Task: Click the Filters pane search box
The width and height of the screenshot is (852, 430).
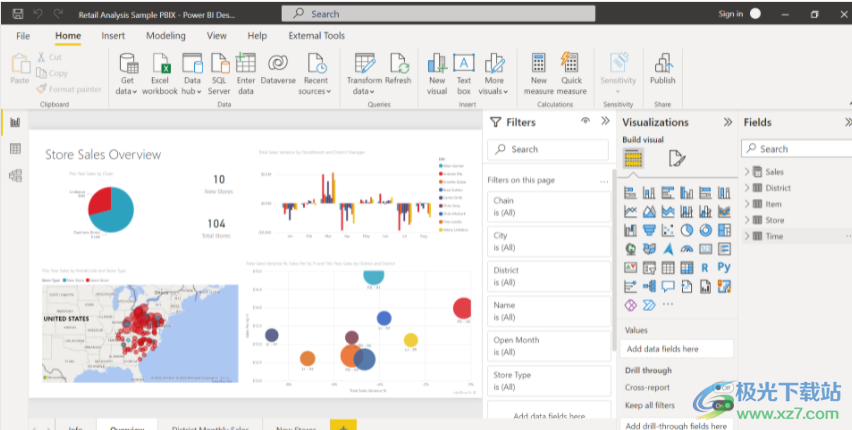Action: [548, 149]
